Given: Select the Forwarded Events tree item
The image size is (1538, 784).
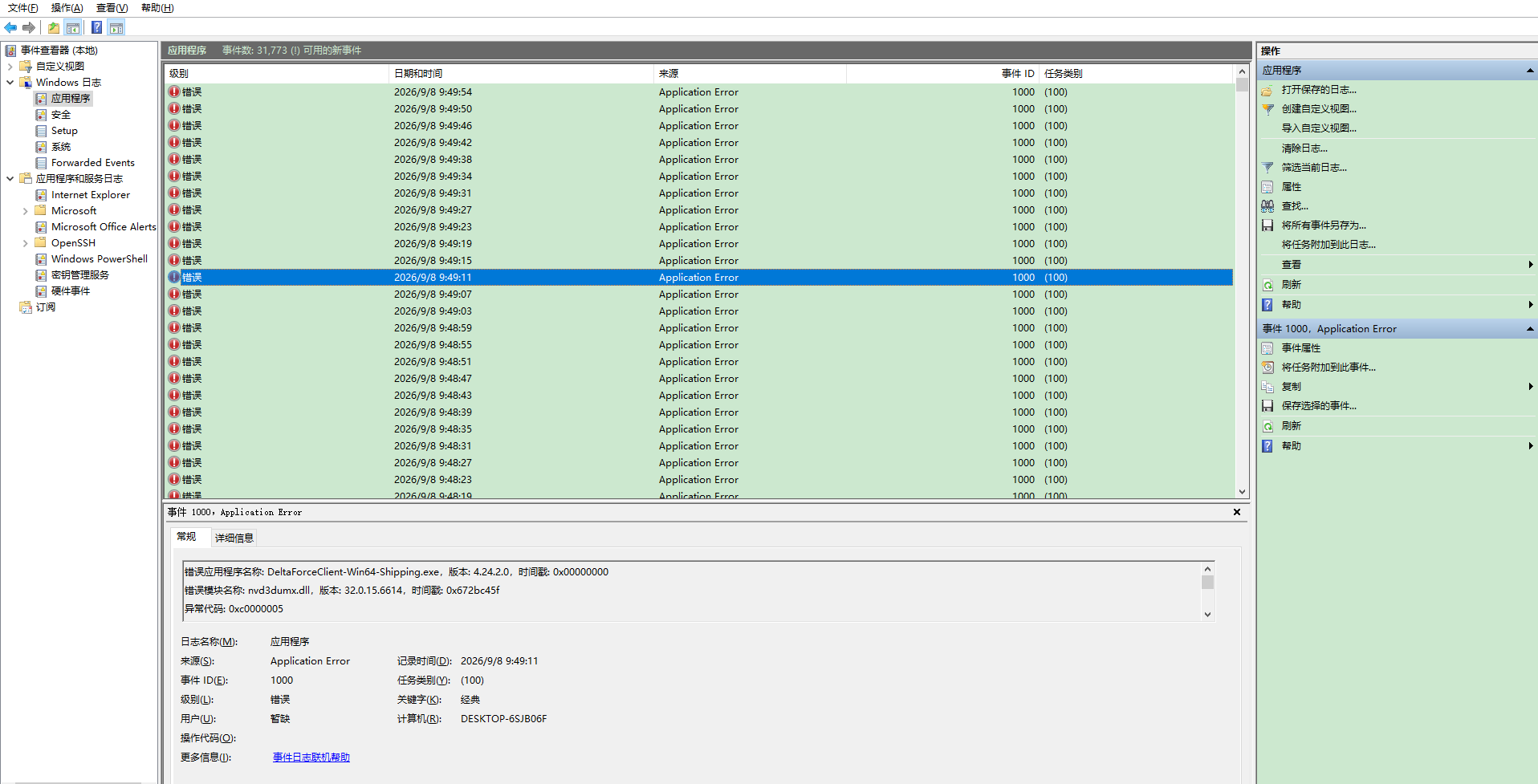Looking at the screenshot, I should point(93,163).
